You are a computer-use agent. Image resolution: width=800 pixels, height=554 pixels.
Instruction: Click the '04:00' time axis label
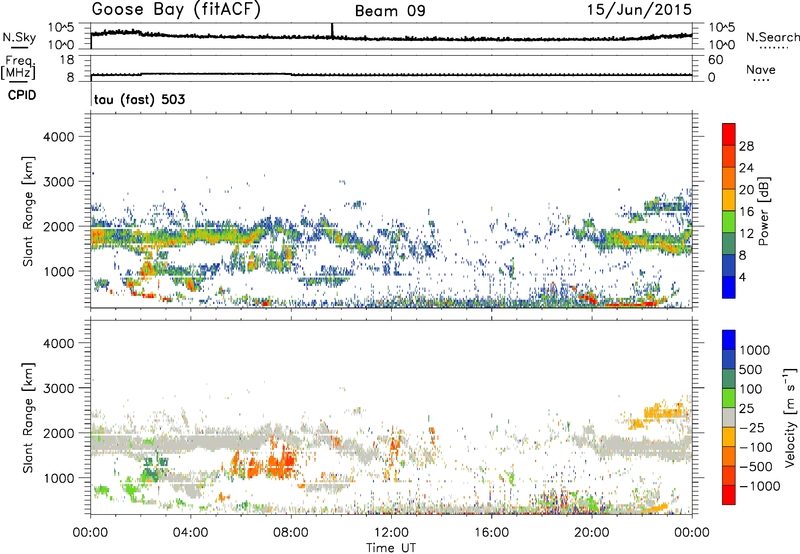(x=190, y=533)
